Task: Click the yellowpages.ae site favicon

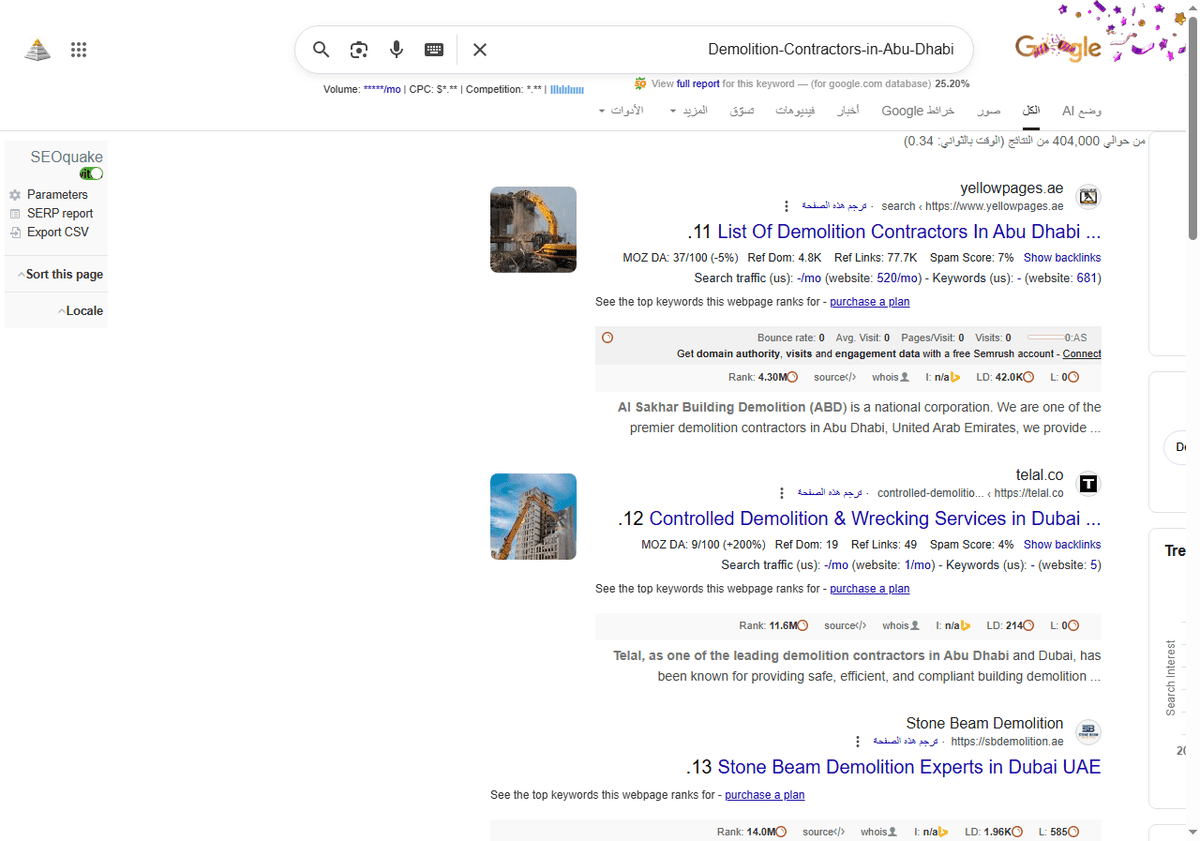Action: tap(1088, 196)
